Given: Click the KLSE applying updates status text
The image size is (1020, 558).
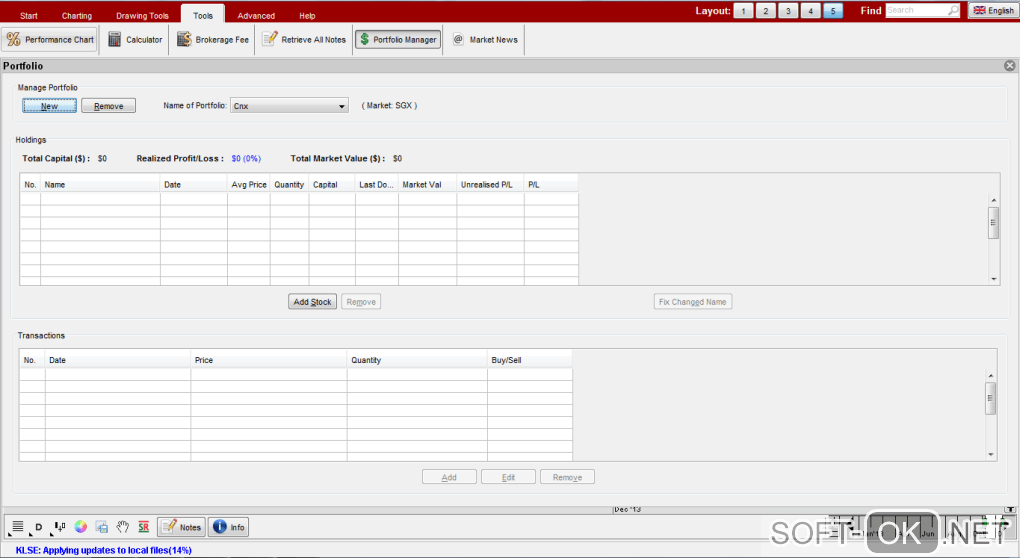Looking at the screenshot, I should [x=103, y=550].
